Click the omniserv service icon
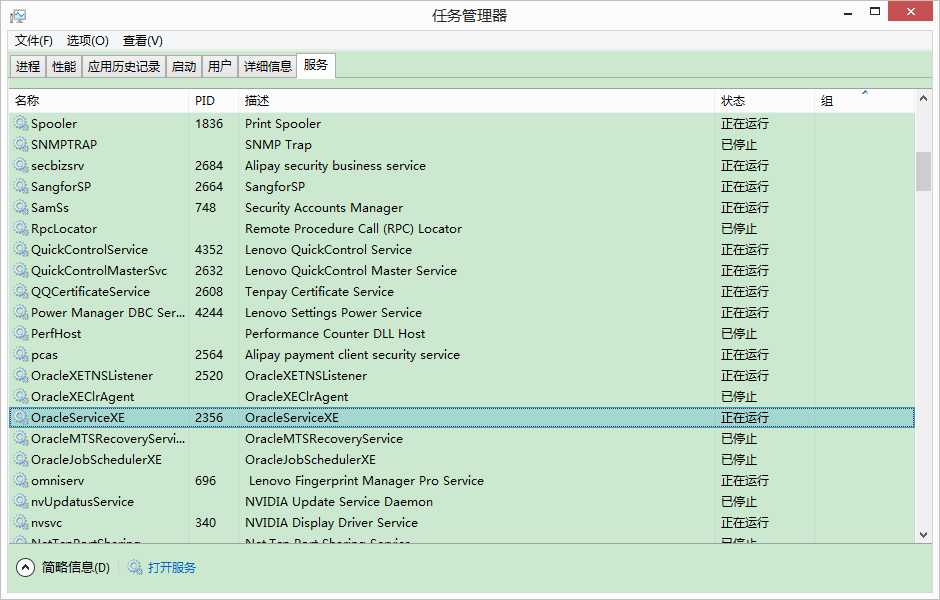This screenshot has width=940, height=600. pos(22,480)
